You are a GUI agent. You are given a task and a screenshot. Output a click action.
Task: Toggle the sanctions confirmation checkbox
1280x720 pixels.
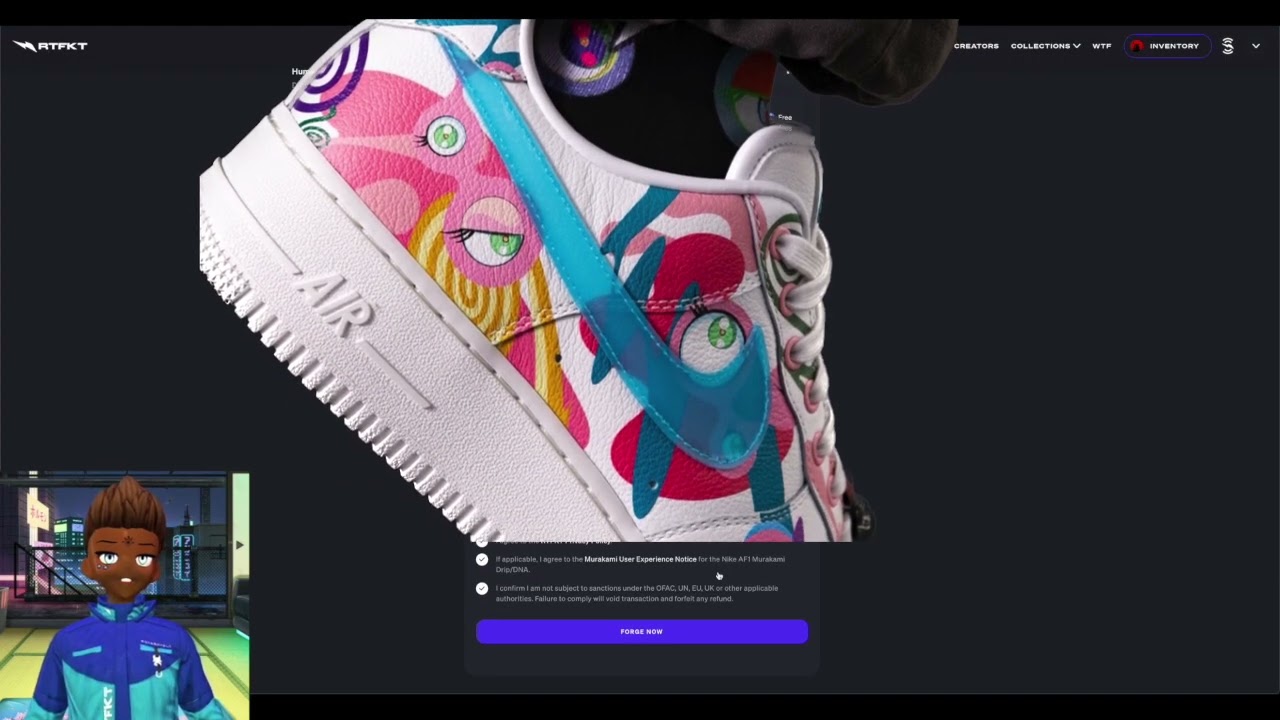pyautogui.click(x=482, y=589)
